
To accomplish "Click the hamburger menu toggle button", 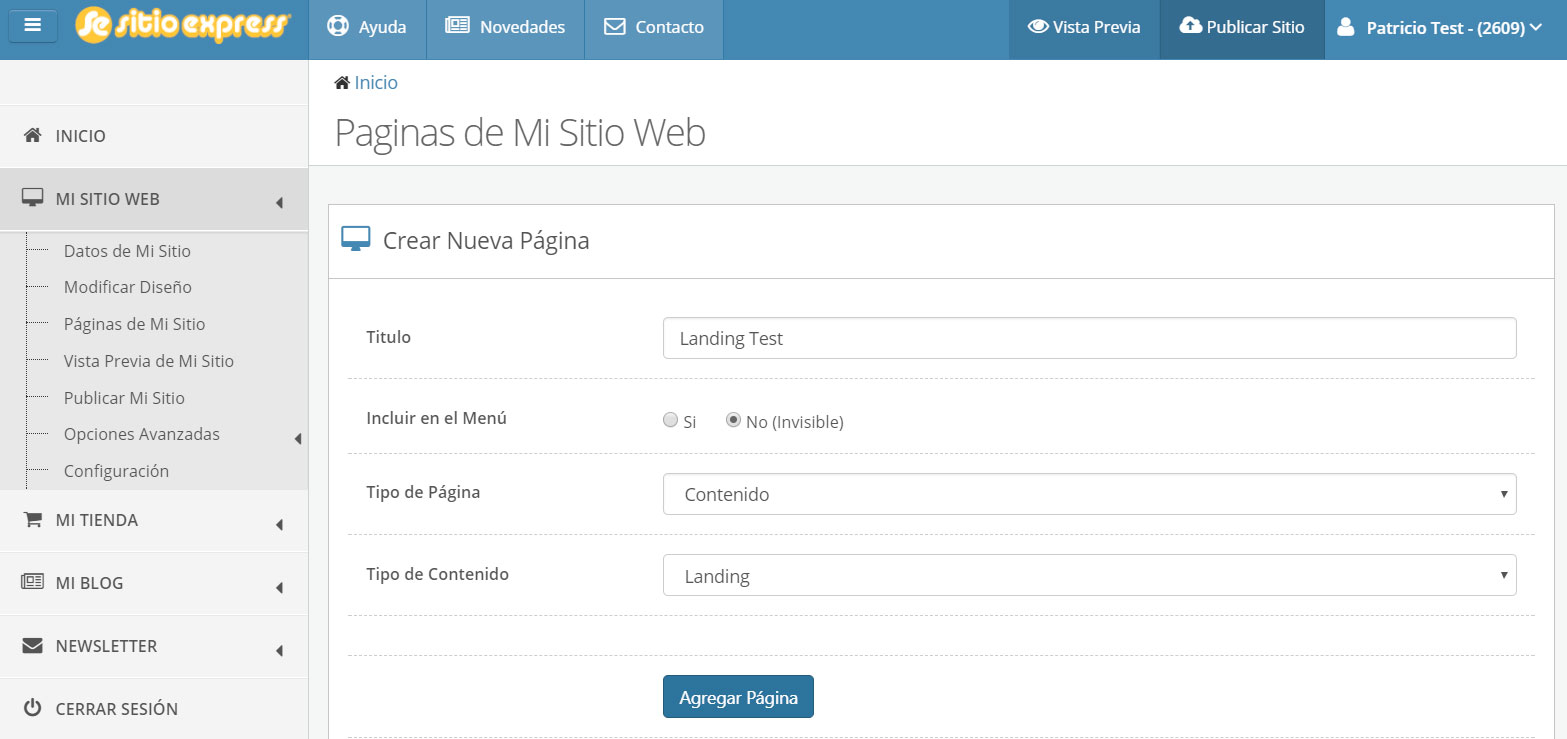I will click(32, 26).
